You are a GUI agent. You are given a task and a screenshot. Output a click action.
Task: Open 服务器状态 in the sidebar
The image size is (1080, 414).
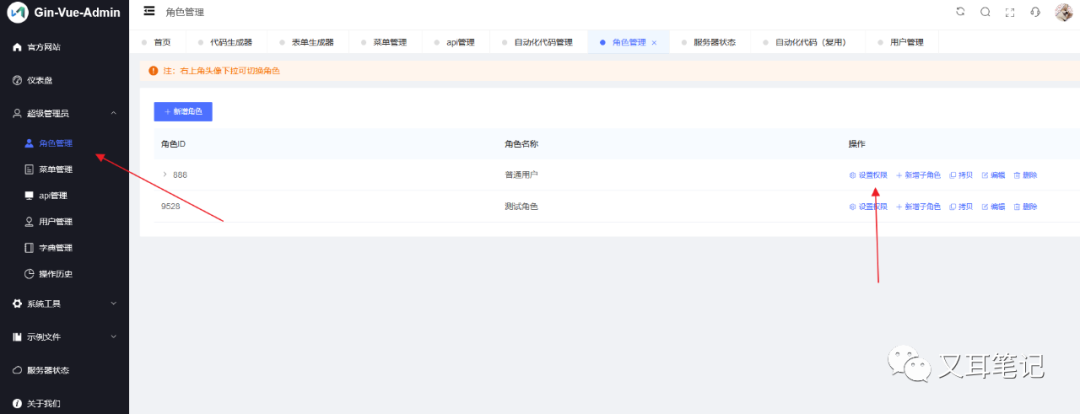(64, 370)
